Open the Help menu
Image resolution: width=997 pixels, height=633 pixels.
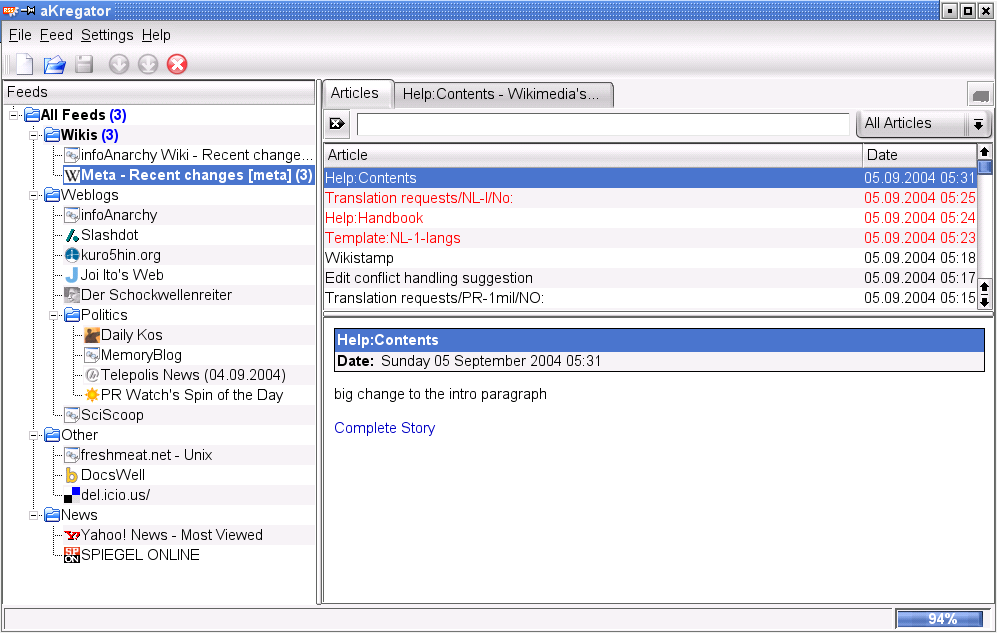(x=156, y=35)
